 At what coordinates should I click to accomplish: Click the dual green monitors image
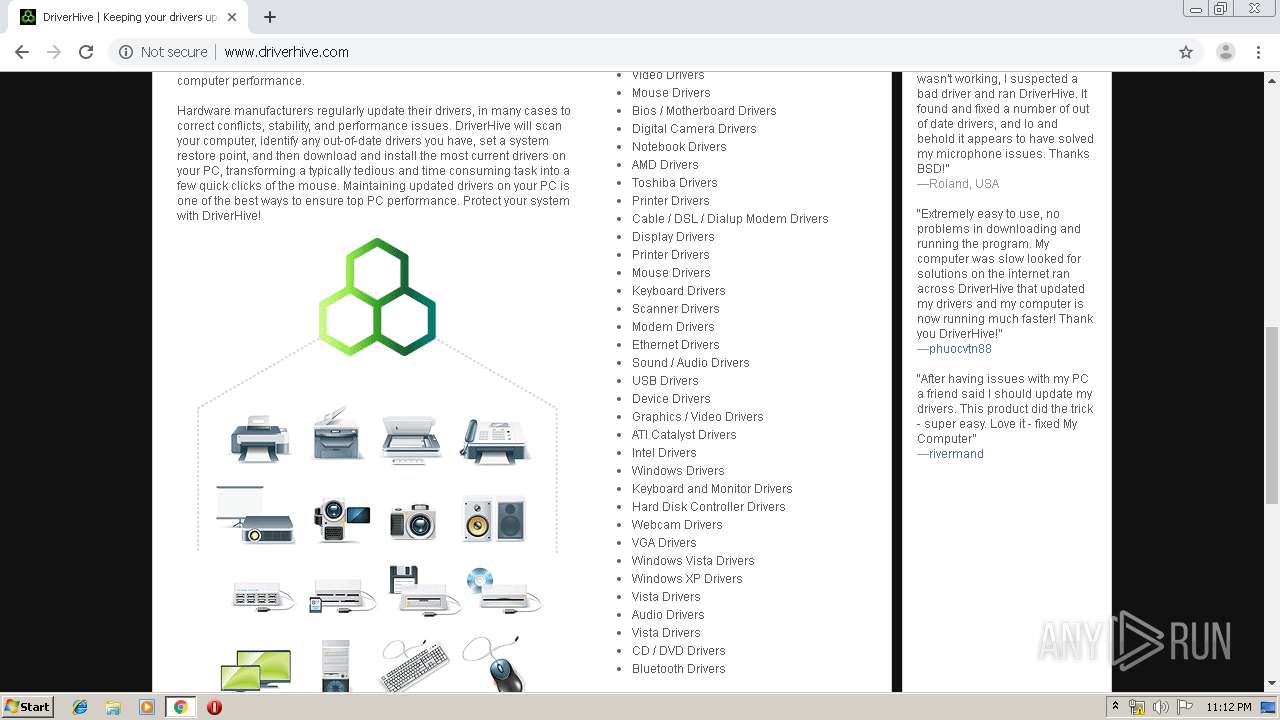[x=256, y=670]
